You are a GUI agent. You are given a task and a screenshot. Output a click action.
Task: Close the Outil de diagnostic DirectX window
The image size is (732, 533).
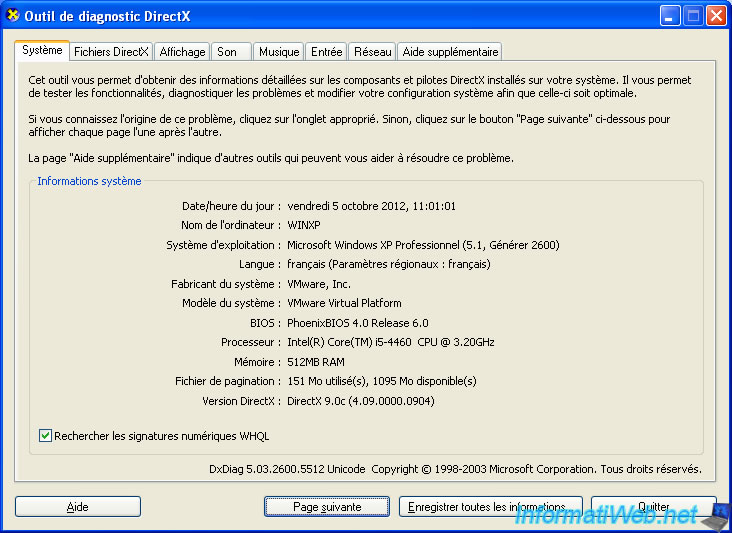pyautogui.click(x=716, y=16)
